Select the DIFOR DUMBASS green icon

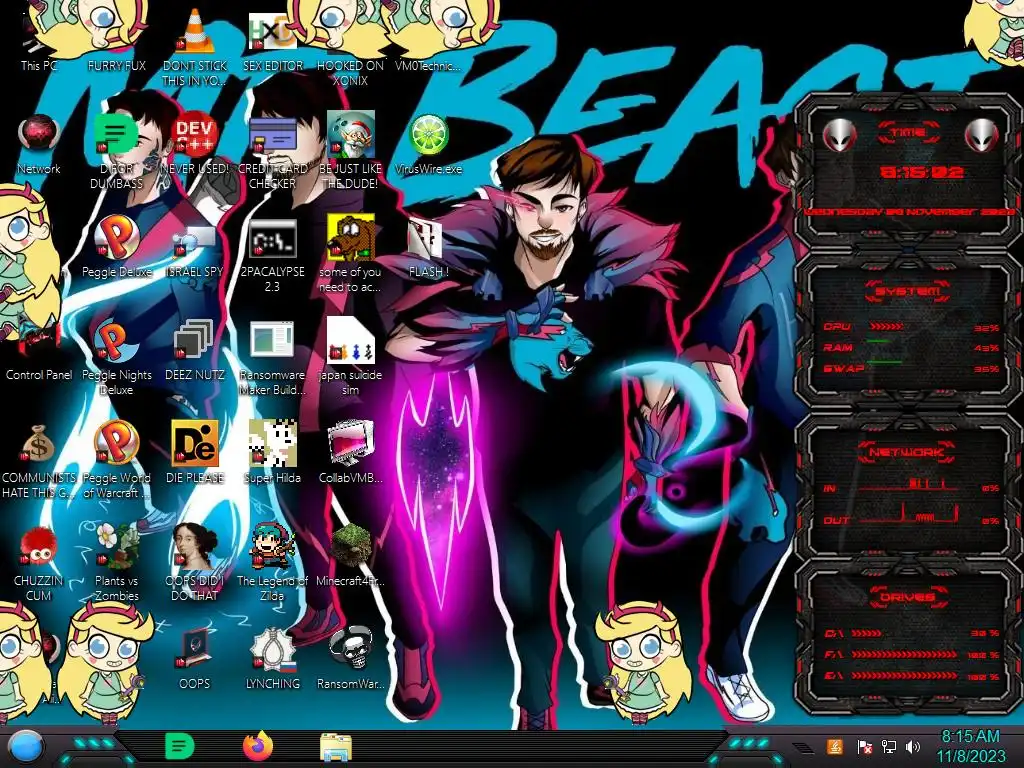tap(116, 150)
